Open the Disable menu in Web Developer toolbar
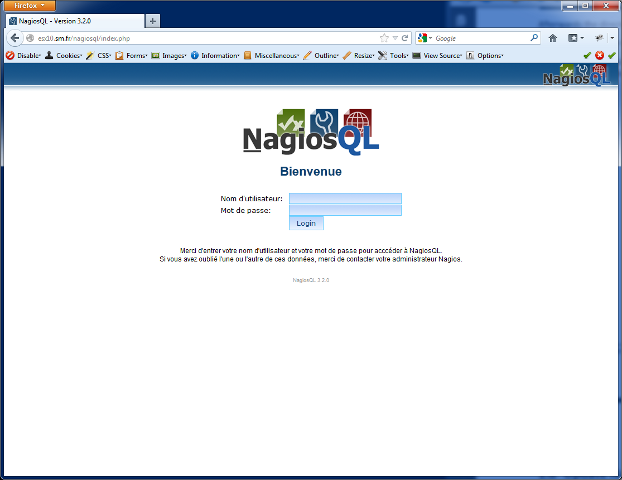Viewport: 622px width, 480px height. coord(23,56)
